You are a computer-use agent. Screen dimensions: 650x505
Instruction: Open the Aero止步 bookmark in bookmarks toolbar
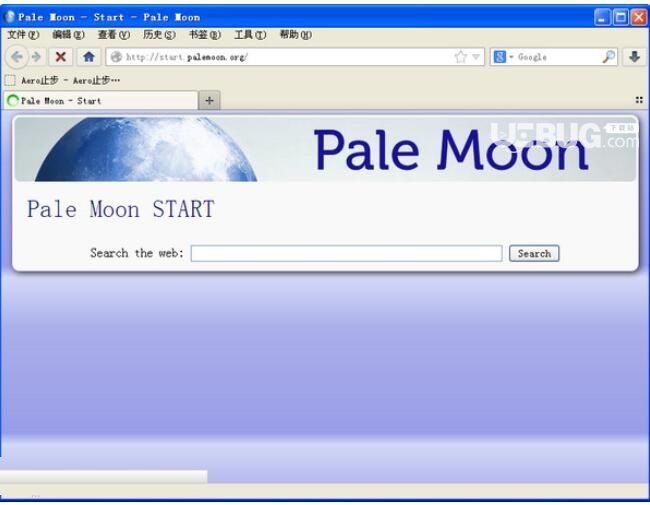pyautogui.click(x=63, y=80)
